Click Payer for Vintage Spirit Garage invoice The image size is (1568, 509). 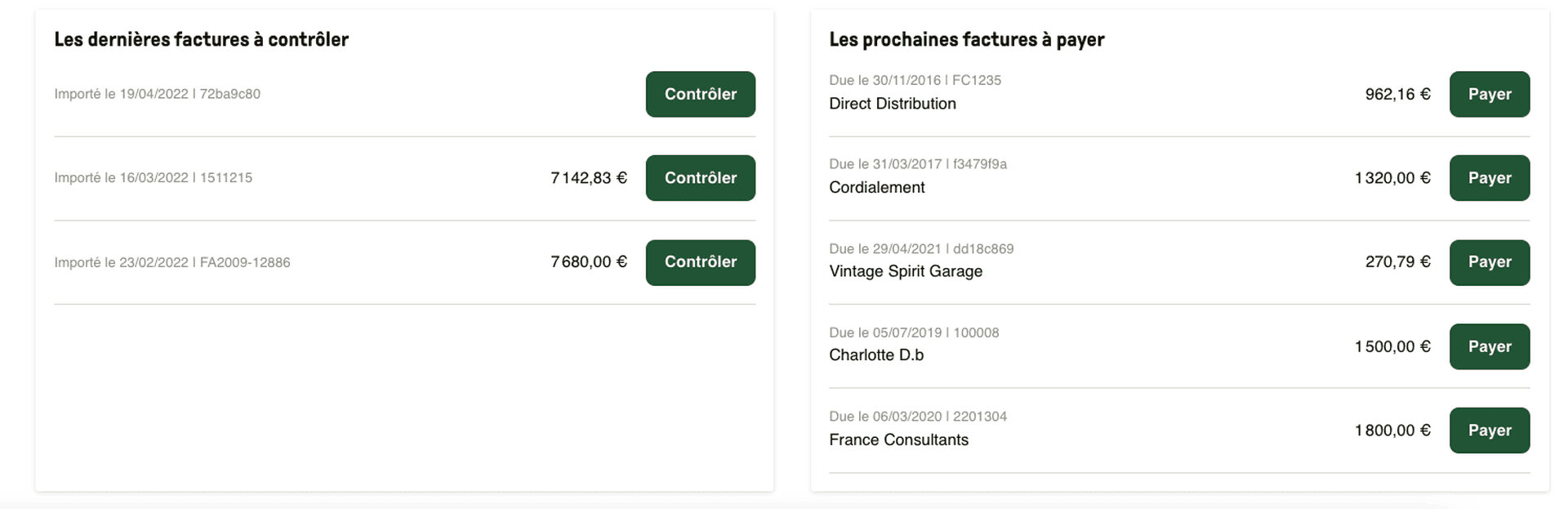click(x=1489, y=262)
